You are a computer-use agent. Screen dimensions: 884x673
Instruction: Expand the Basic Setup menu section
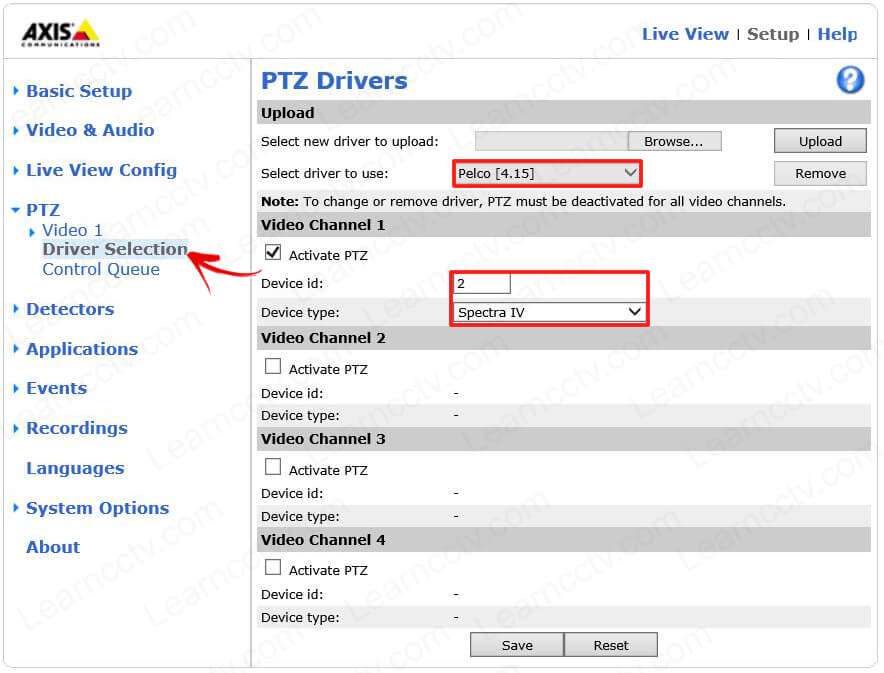(78, 91)
